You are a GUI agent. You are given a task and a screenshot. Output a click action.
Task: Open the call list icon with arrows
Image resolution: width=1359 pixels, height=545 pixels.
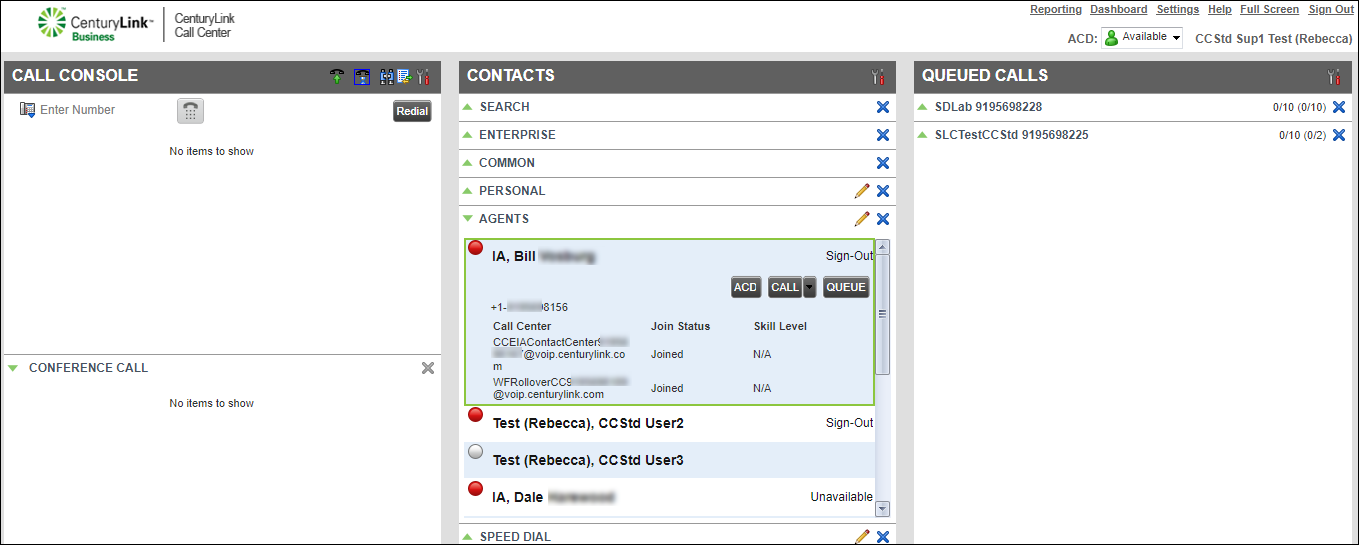point(405,76)
